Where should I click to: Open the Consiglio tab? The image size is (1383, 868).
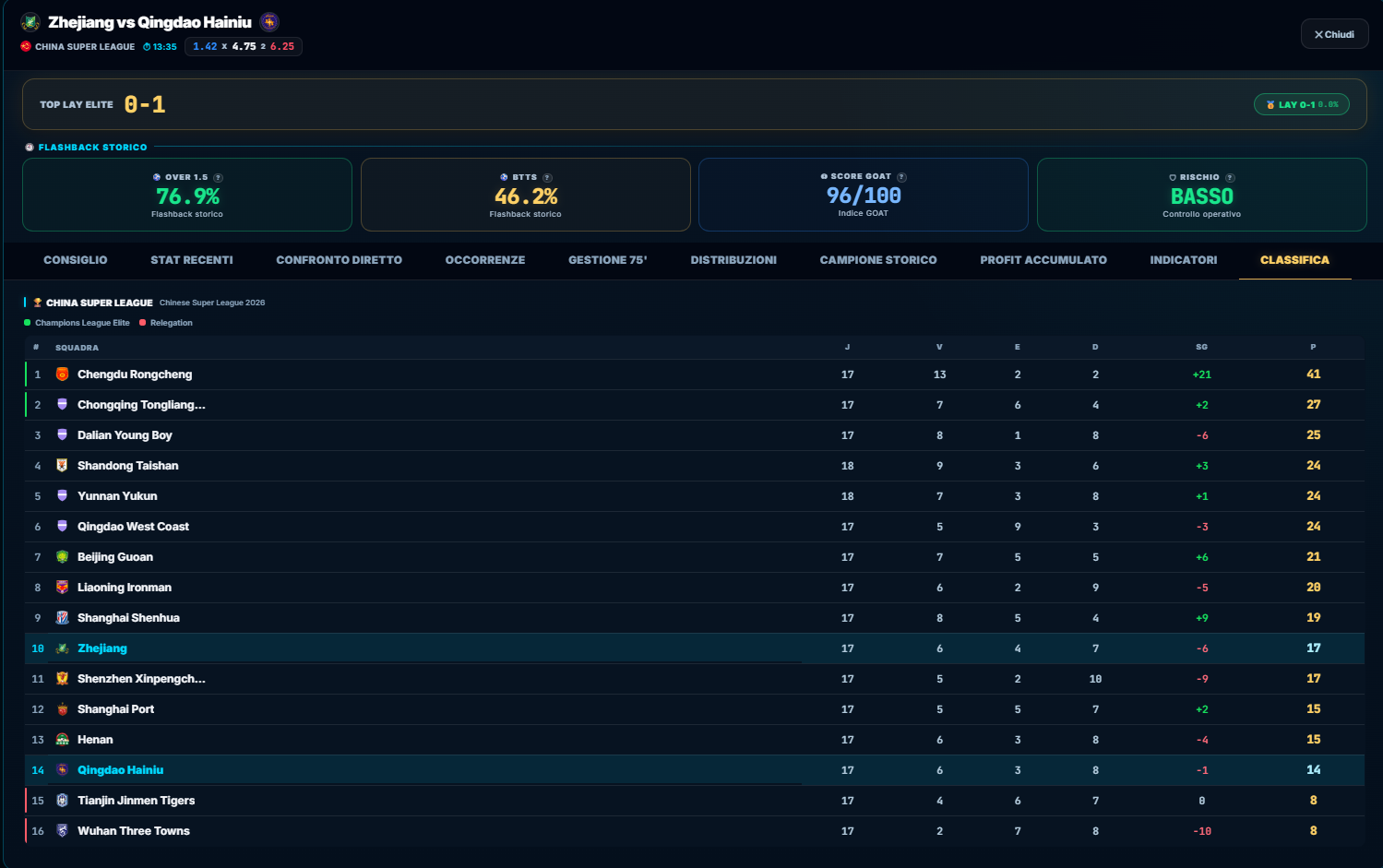76,260
